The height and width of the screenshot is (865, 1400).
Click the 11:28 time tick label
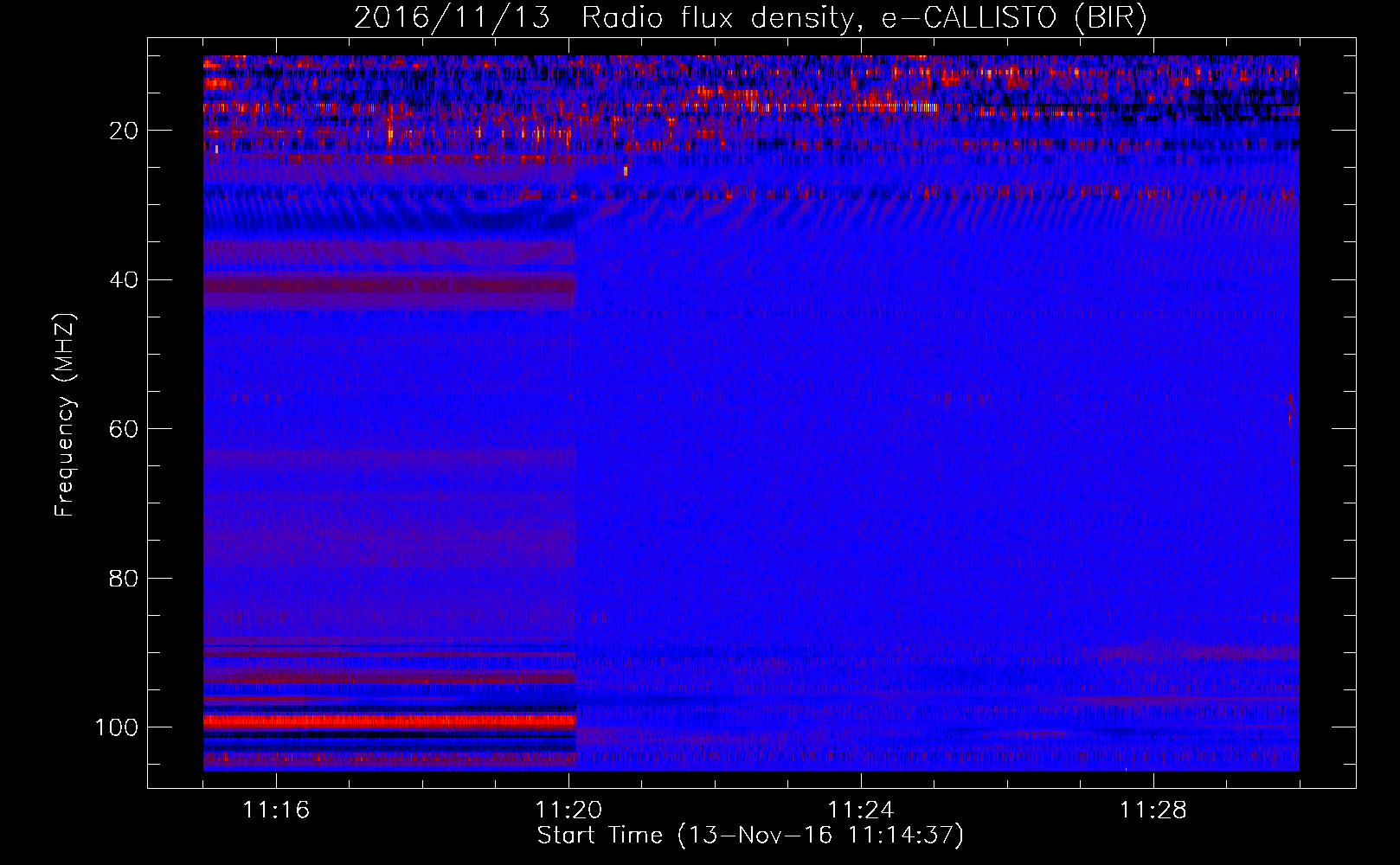point(1153,810)
